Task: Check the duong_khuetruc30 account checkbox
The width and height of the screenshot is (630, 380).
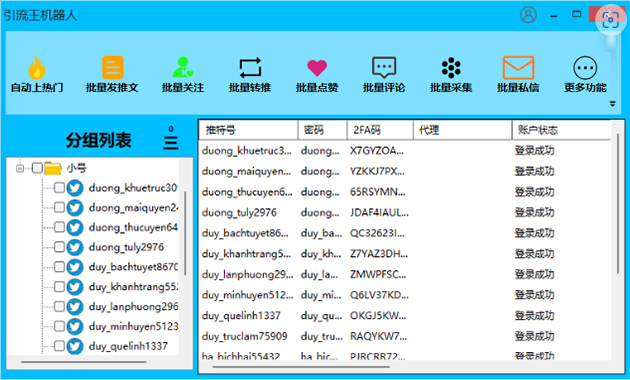Action: click(x=59, y=188)
